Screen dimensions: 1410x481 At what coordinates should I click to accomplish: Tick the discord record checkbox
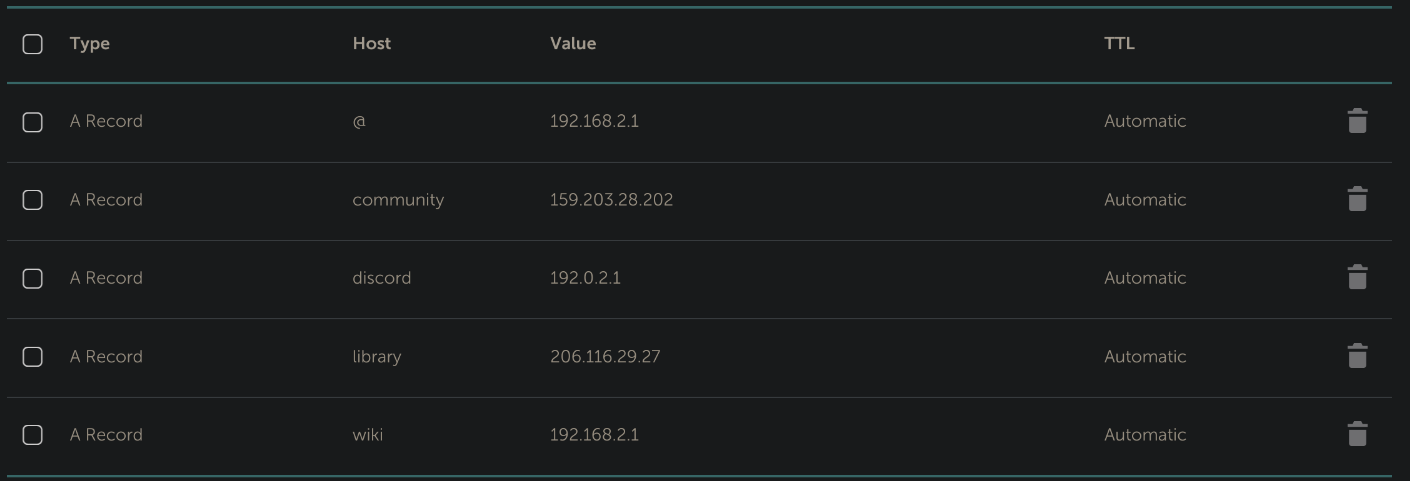coord(32,278)
